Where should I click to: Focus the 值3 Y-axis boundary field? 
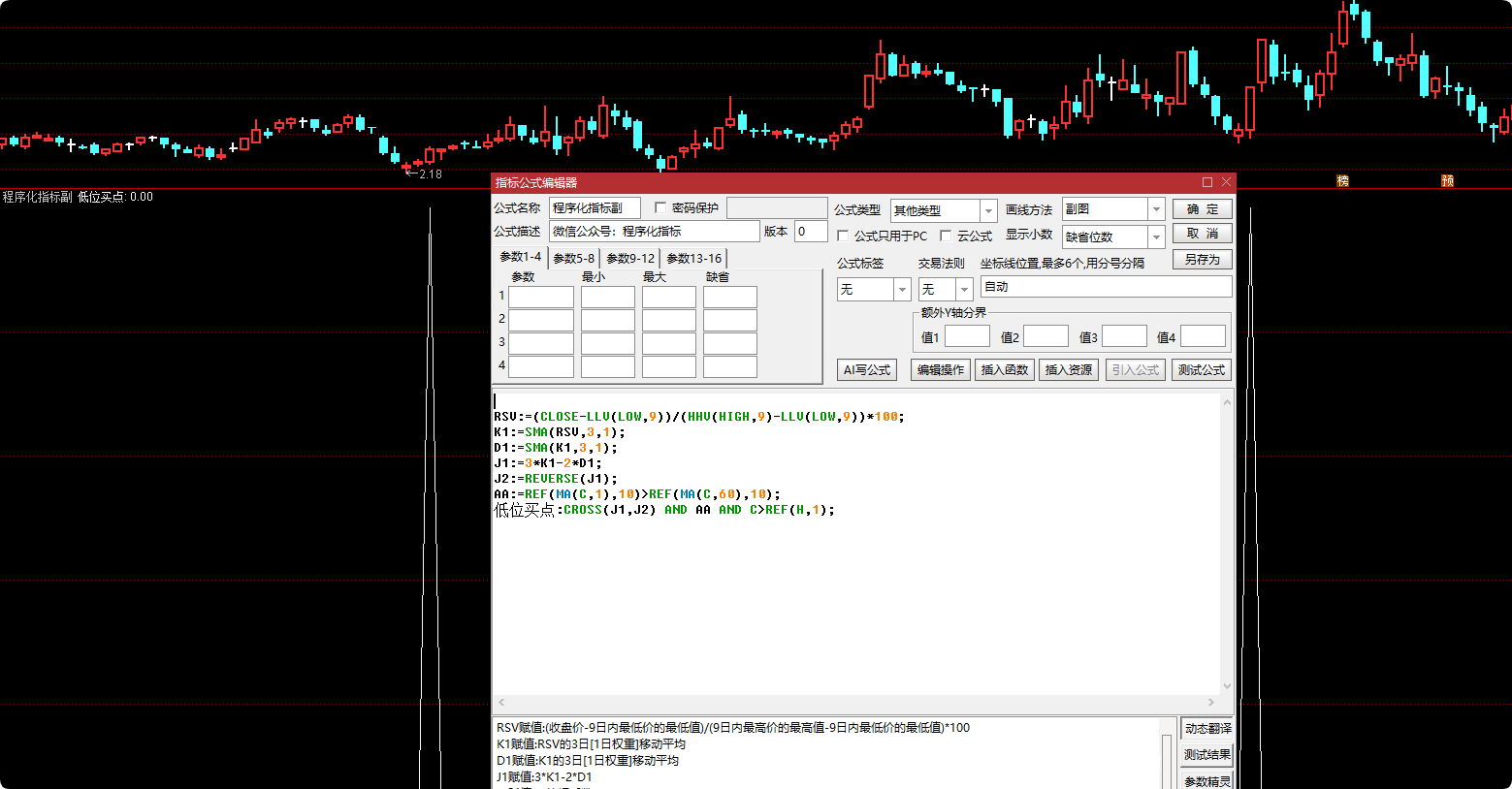1124,336
